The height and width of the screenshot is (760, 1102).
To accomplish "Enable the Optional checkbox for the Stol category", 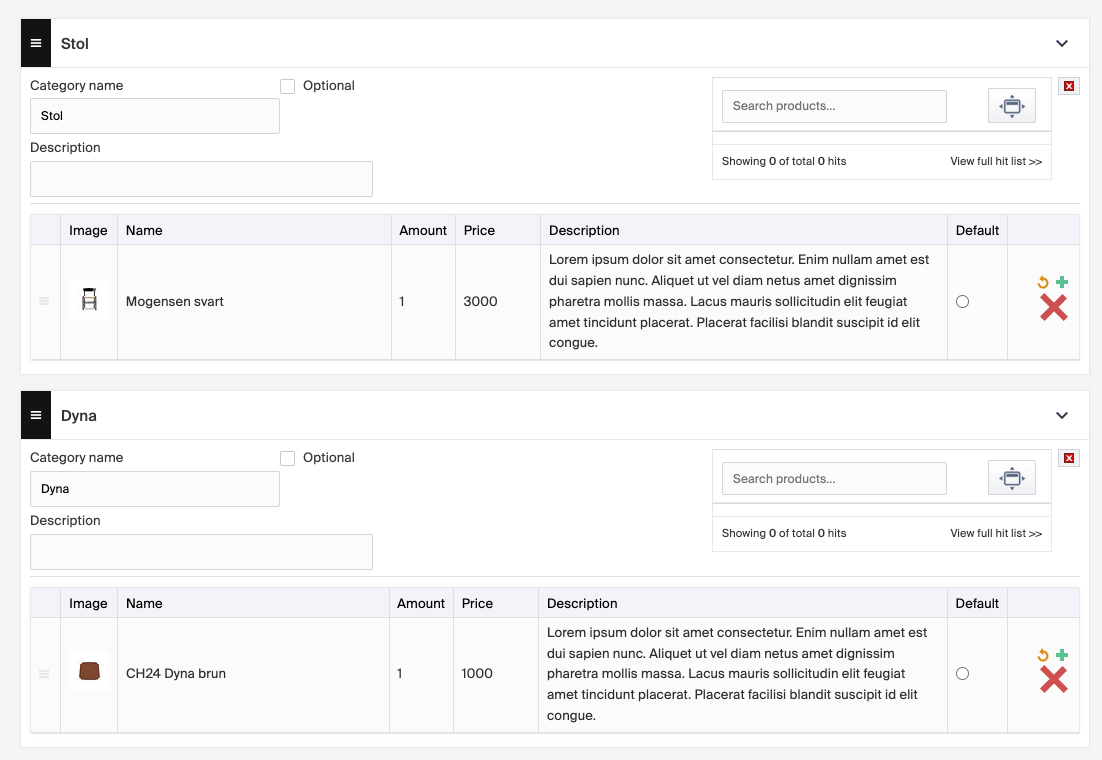I will [x=288, y=86].
